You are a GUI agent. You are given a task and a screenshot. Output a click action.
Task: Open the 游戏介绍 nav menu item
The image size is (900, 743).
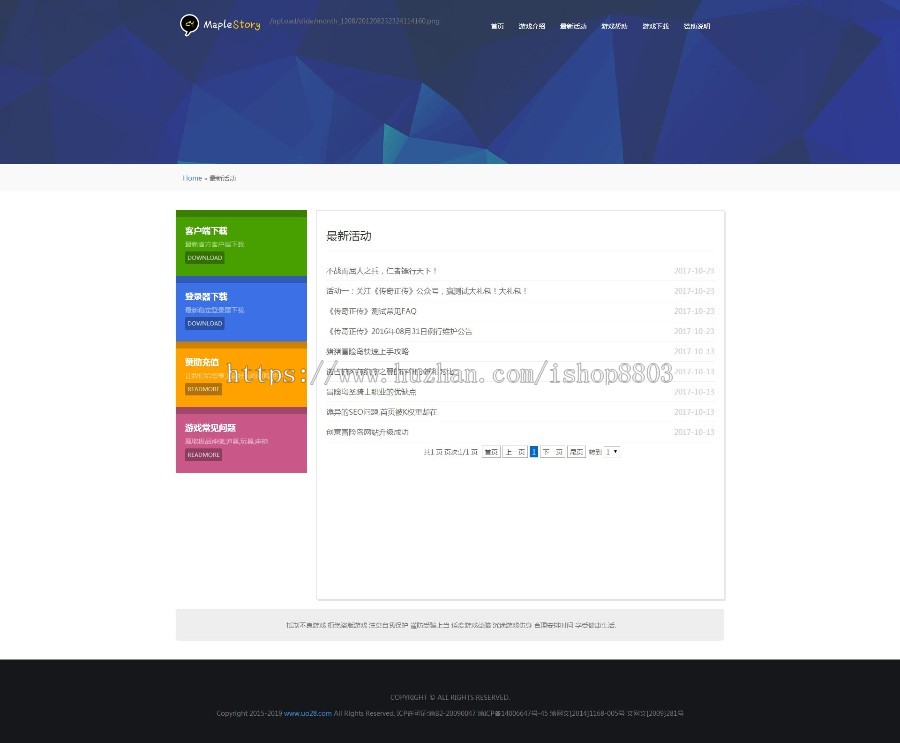[532, 26]
